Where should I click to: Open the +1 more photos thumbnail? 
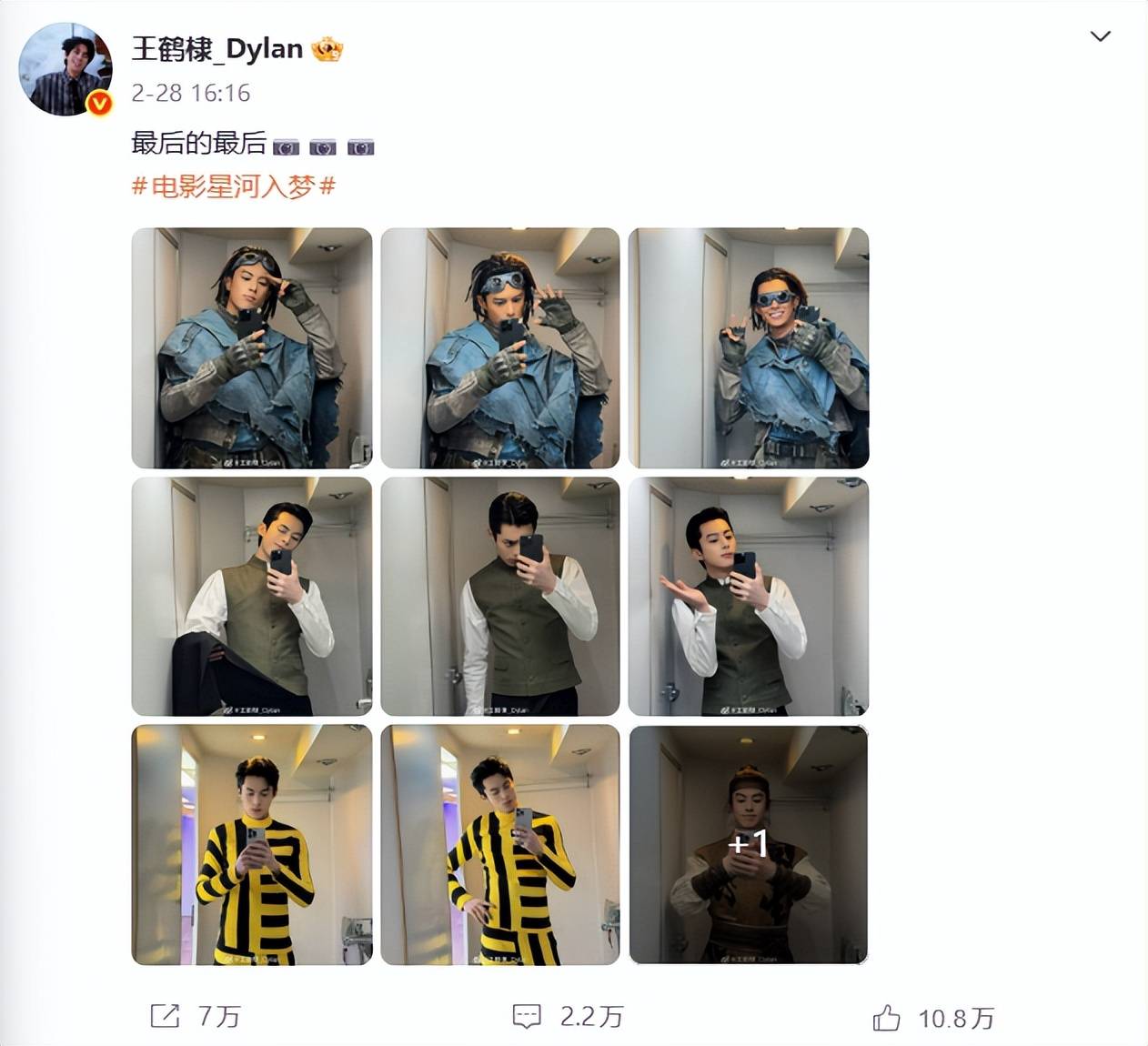(x=749, y=844)
